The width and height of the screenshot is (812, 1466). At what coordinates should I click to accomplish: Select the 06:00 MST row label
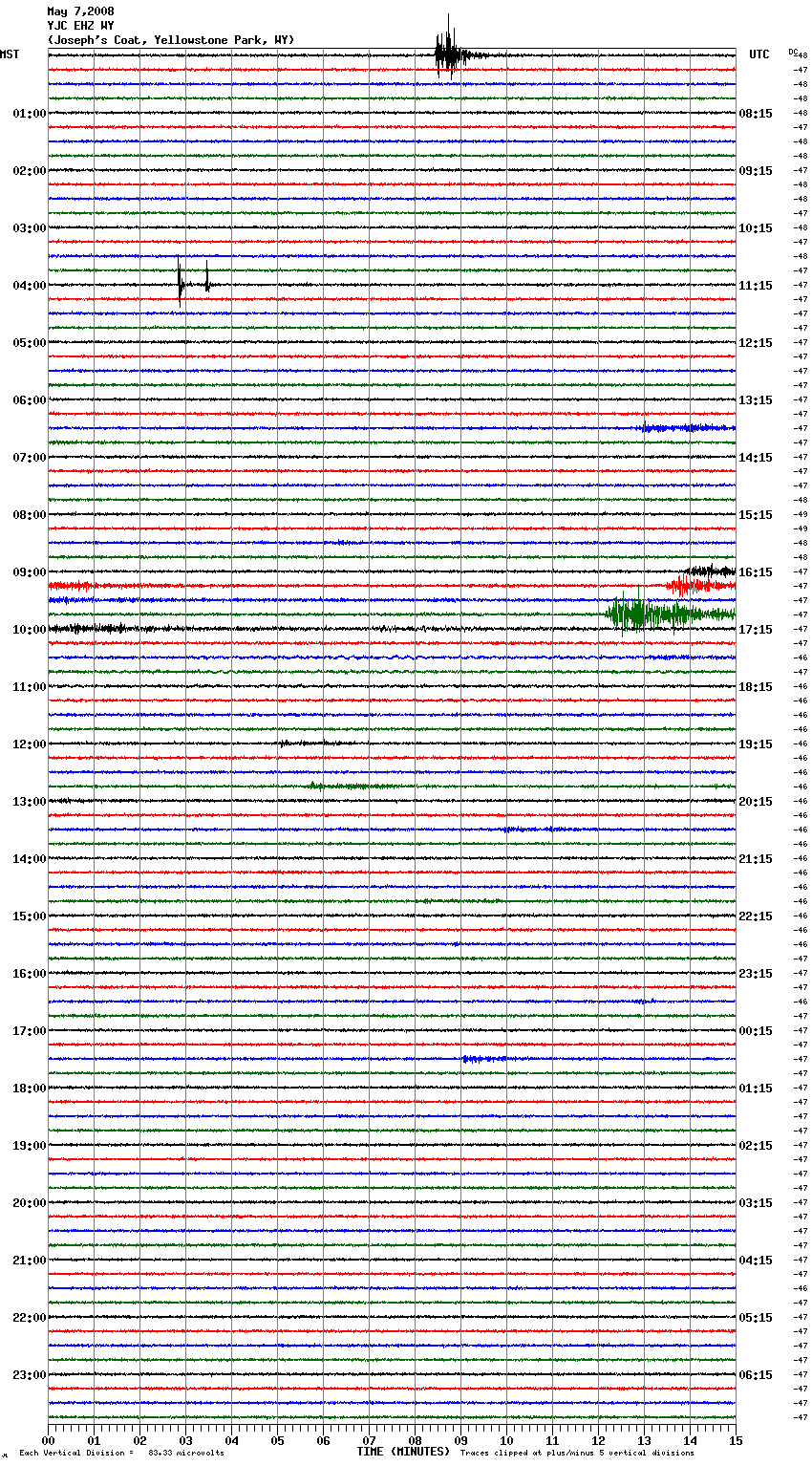click(29, 400)
